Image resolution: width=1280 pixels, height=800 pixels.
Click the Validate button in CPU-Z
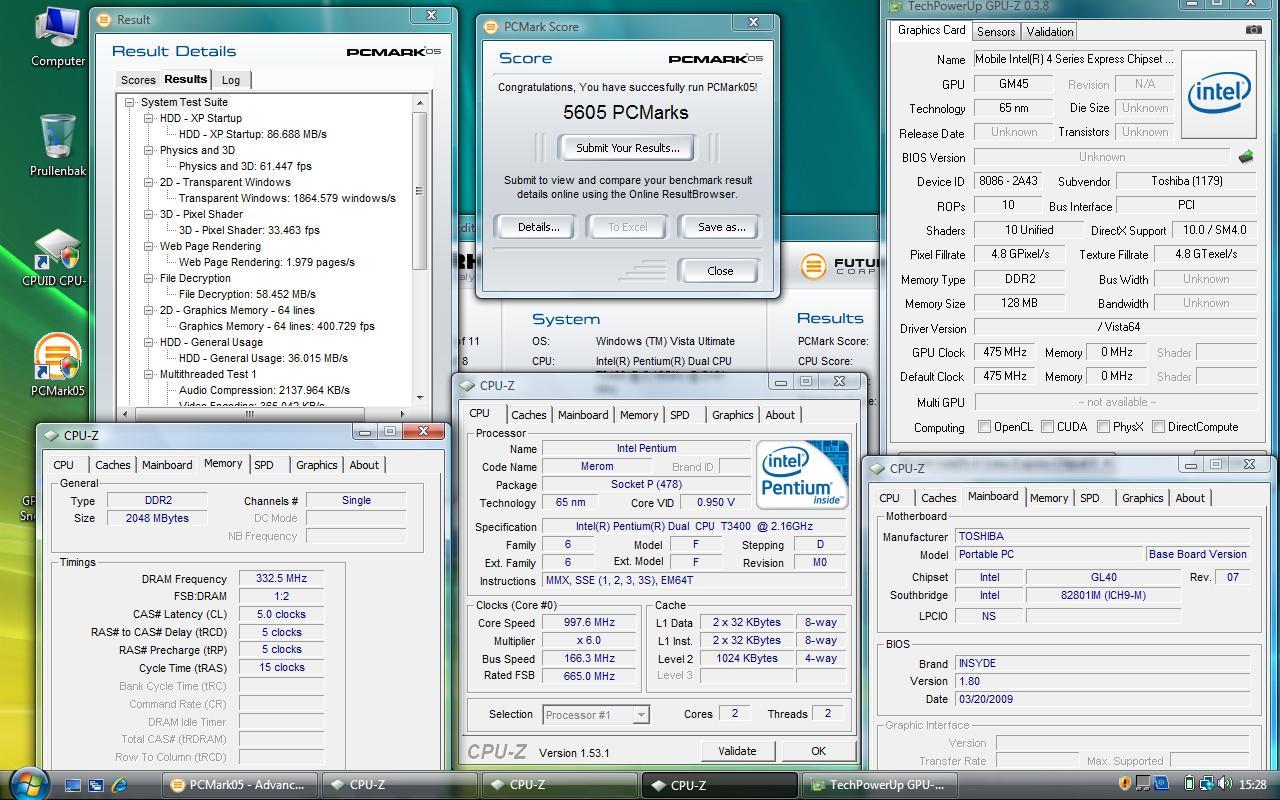[737, 751]
